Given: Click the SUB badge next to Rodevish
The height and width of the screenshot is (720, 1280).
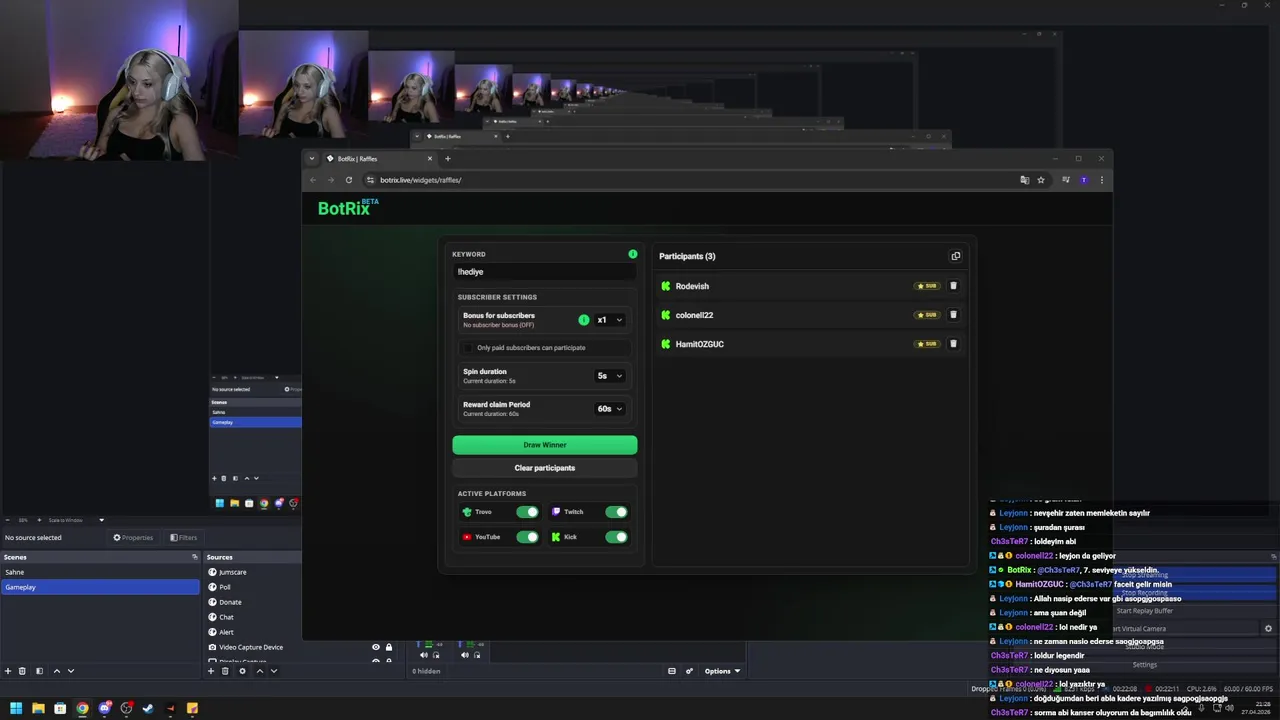Looking at the screenshot, I should tap(927, 286).
